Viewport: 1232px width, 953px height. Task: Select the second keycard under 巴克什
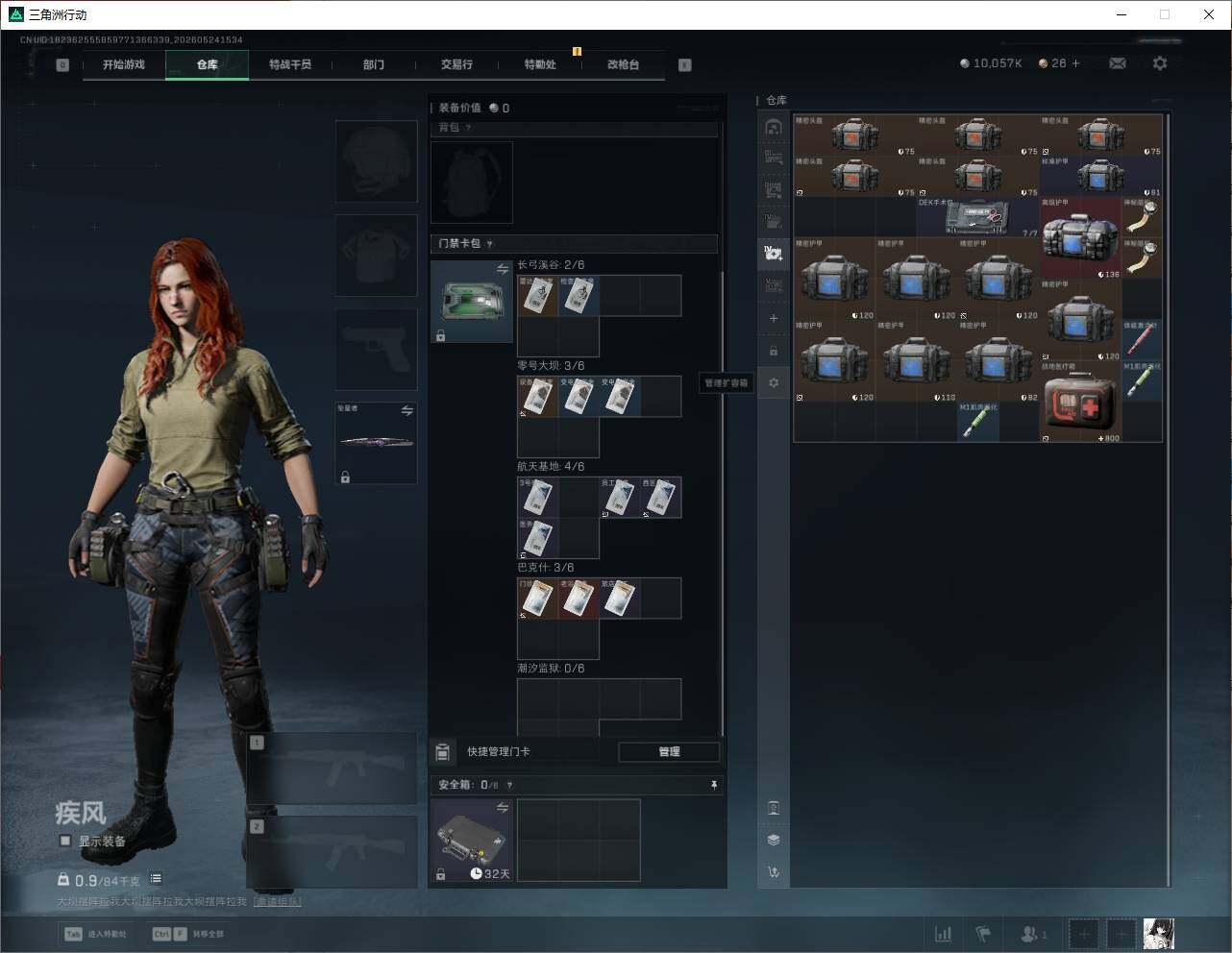pos(579,598)
